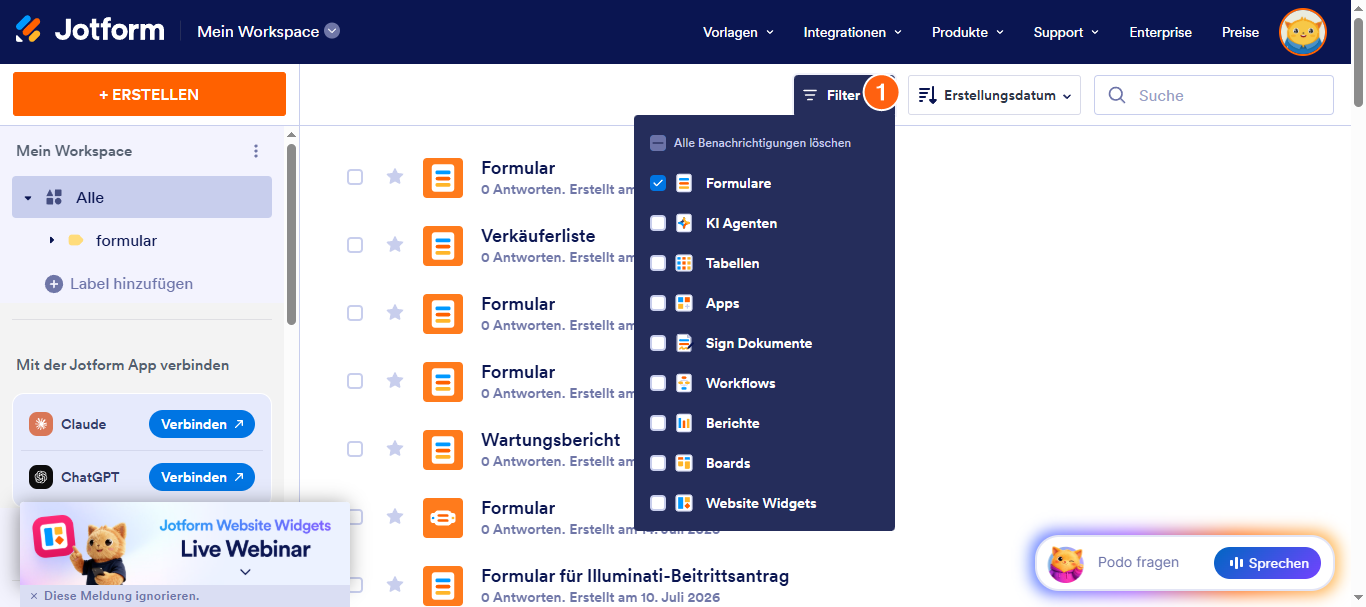Click the Website Widgets icon in filter

point(684,503)
